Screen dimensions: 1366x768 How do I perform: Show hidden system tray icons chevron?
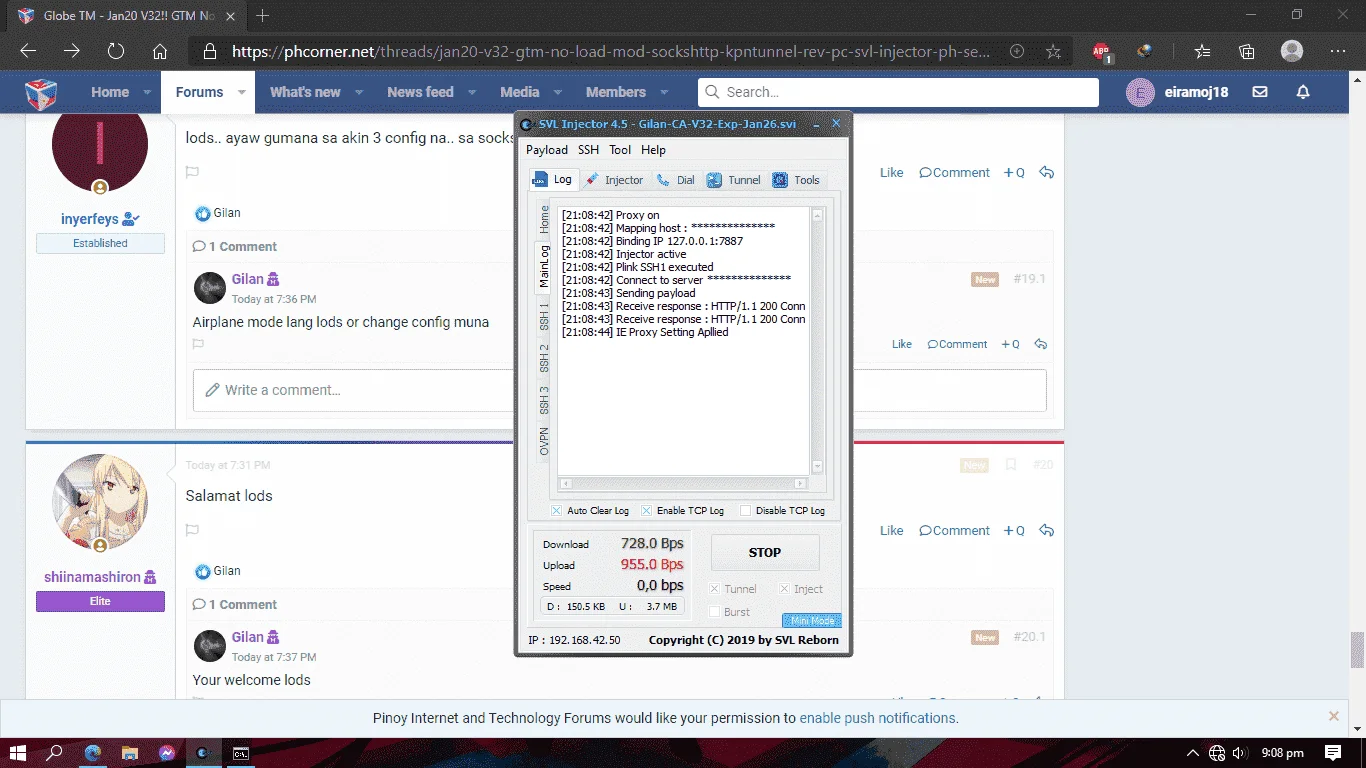tap(1193, 753)
